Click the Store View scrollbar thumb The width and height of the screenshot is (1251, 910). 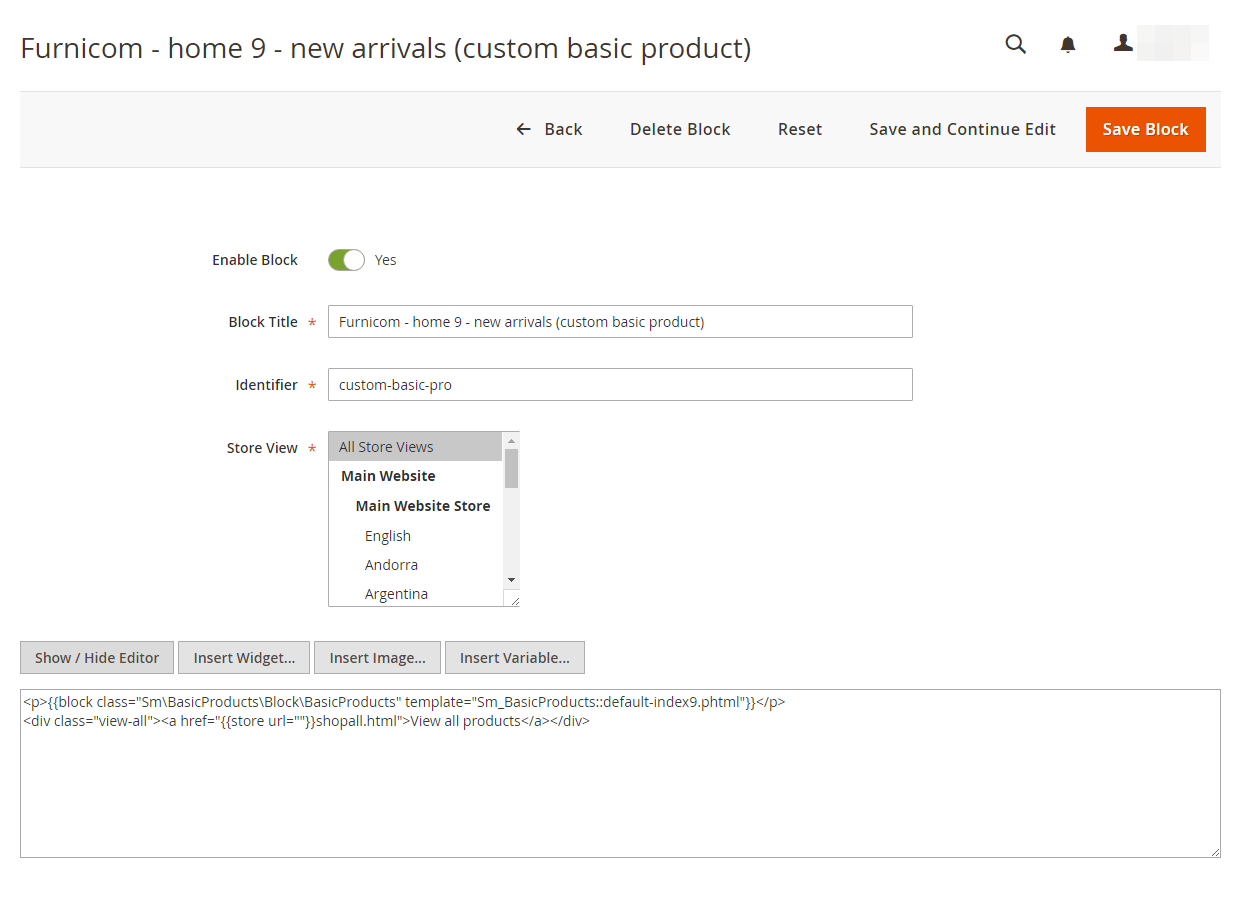point(511,468)
